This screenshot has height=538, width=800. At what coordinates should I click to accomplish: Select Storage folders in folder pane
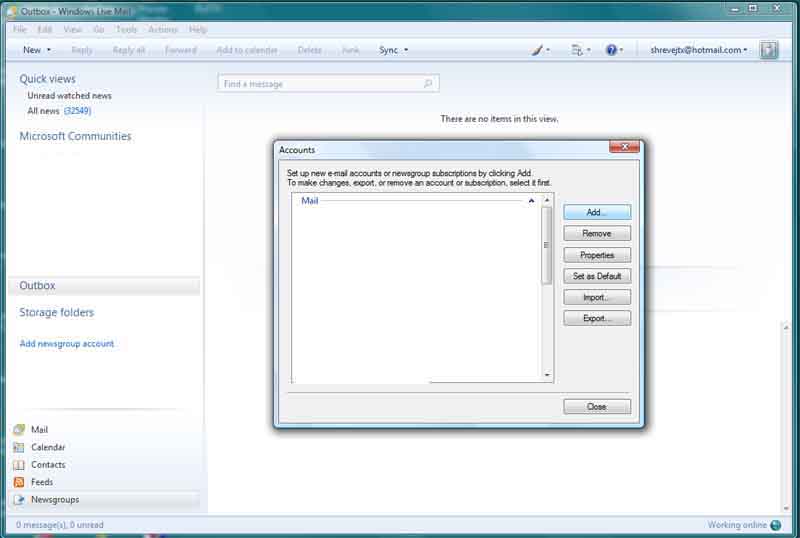click(57, 312)
